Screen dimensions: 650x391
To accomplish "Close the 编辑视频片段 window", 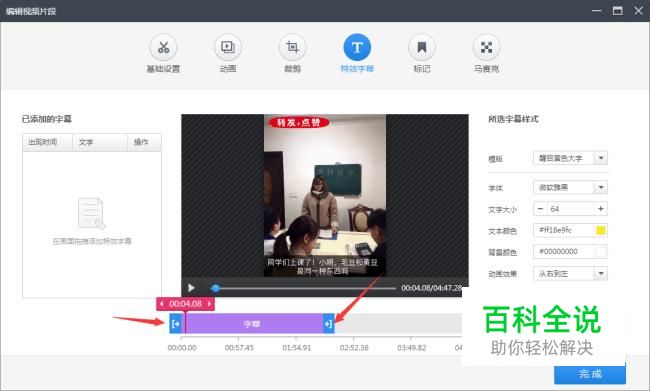I will [x=638, y=11].
